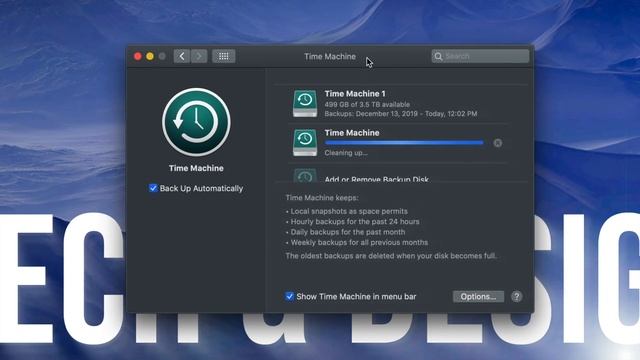Screen dimensions: 640x360
Task: Select the Time Machine disk icon with progress bar
Action: click(305, 142)
